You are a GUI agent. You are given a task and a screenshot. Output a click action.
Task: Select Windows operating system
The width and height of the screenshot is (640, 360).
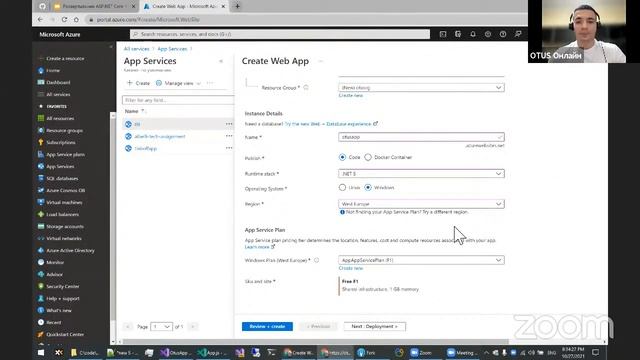[368, 187]
